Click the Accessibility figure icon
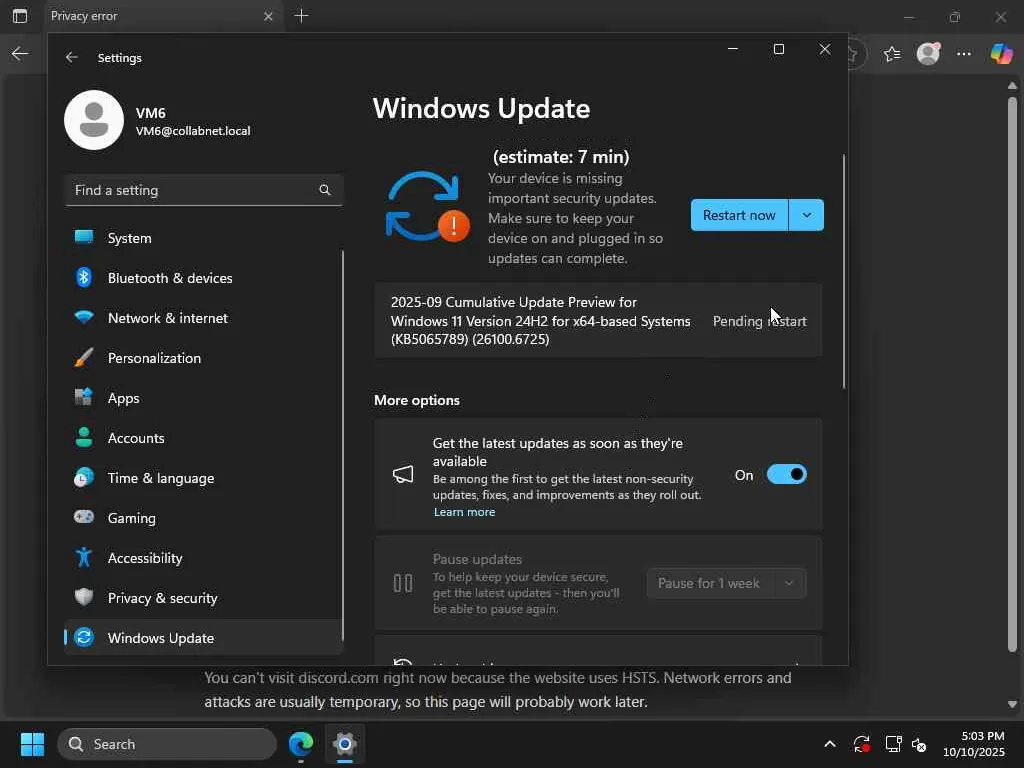This screenshot has width=1024, height=768. point(84,557)
